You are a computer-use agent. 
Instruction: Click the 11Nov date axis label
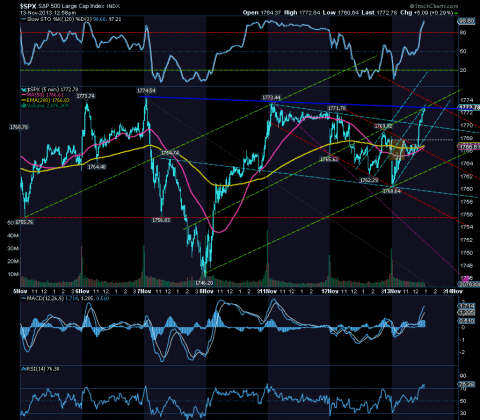pyautogui.click(x=269, y=291)
